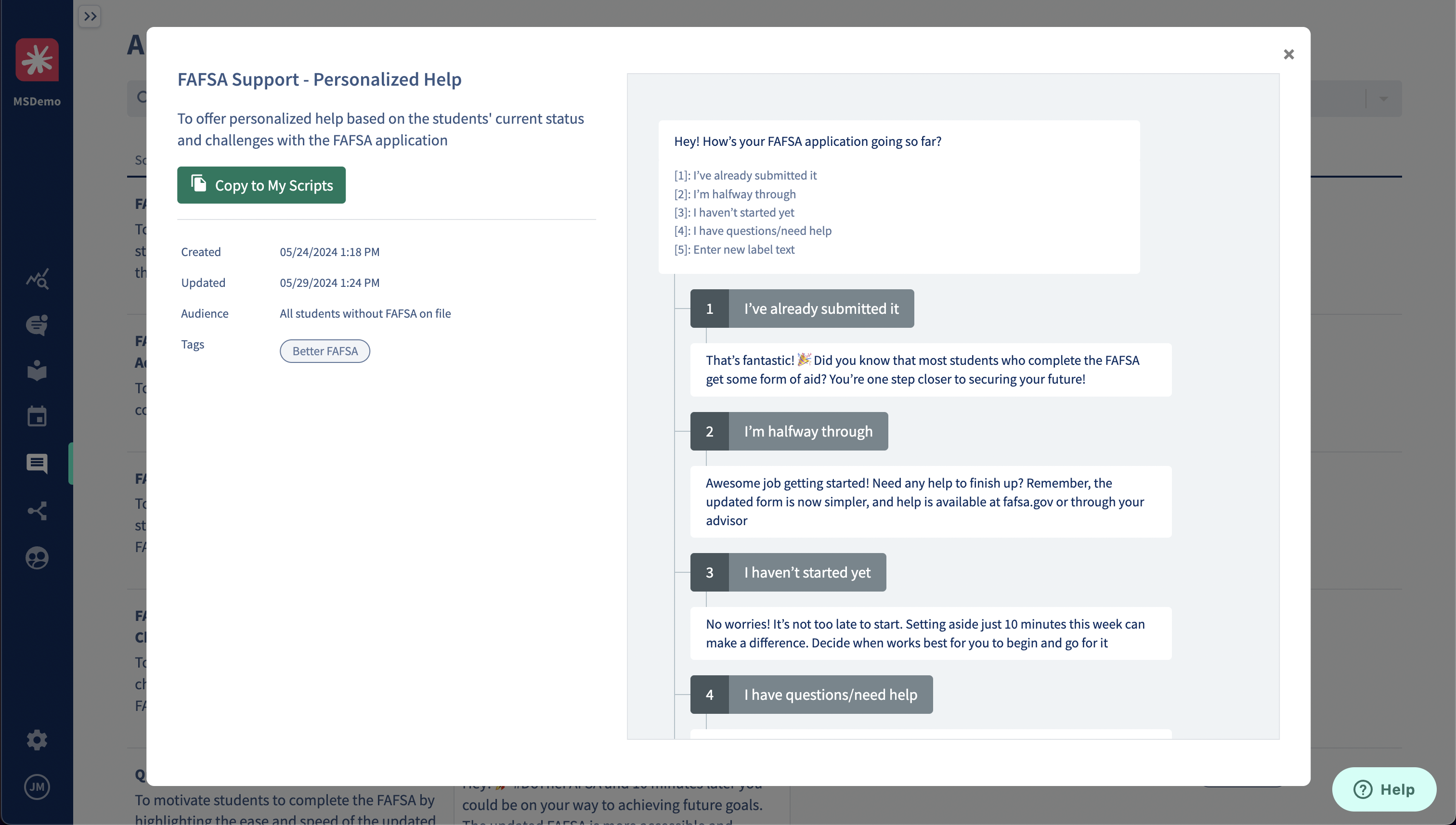Image resolution: width=1456 pixels, height=825 pixels.
Task: Click Copy to My Scripts button
Action: pos(261,185)
